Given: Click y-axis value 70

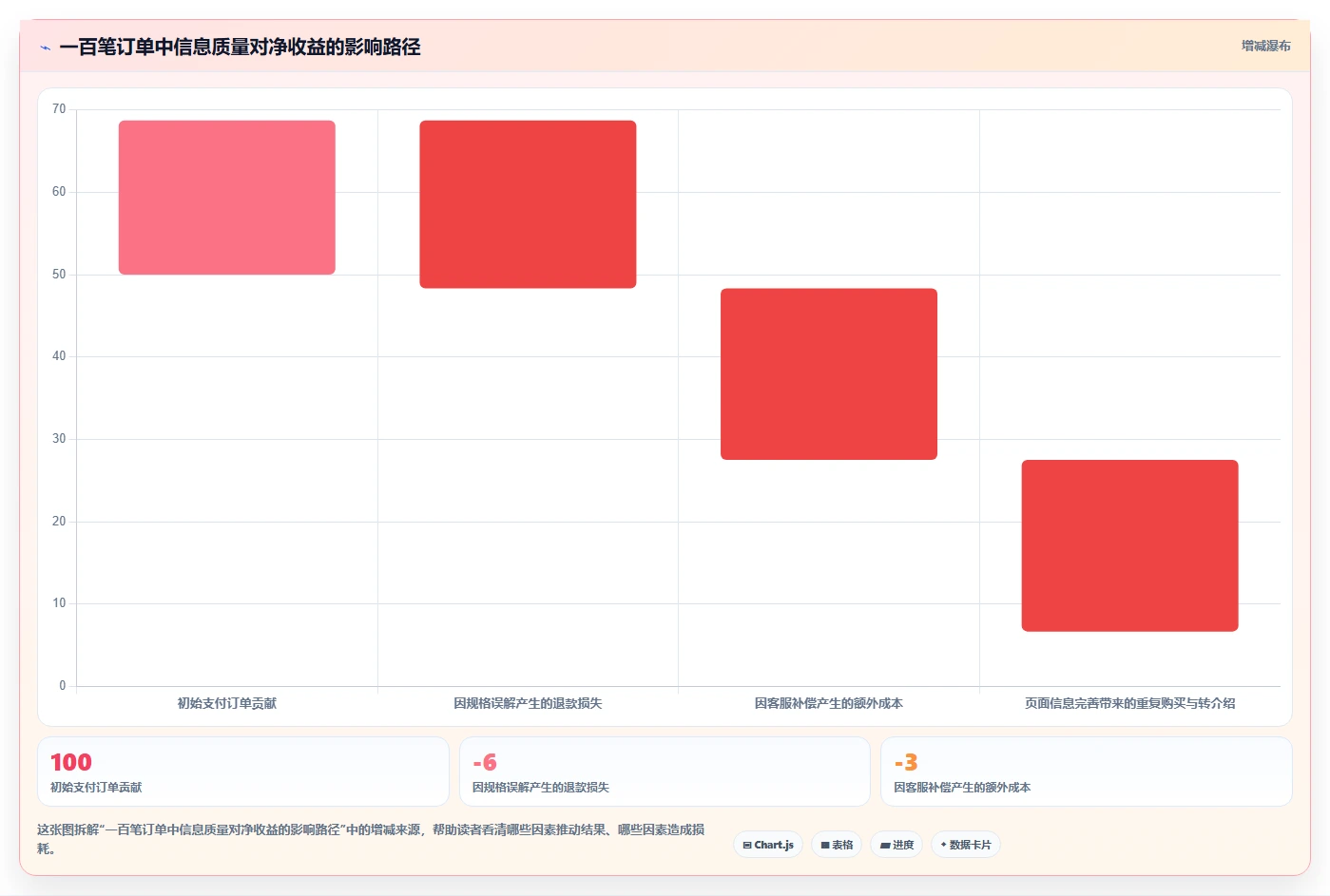Looking at the screenshot, I should 59,109.
